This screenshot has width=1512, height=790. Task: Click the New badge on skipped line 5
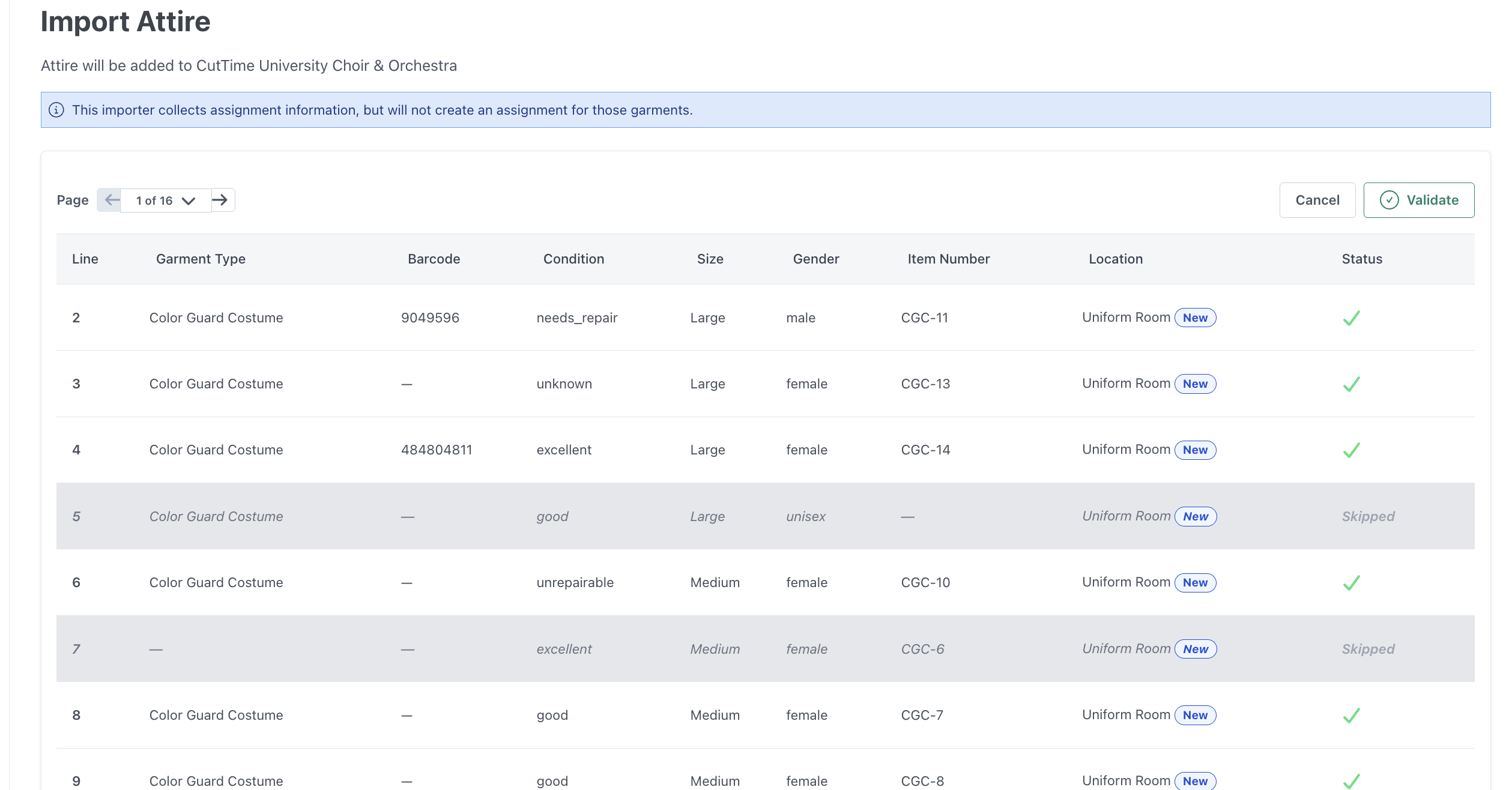[x=1195, y=517]
